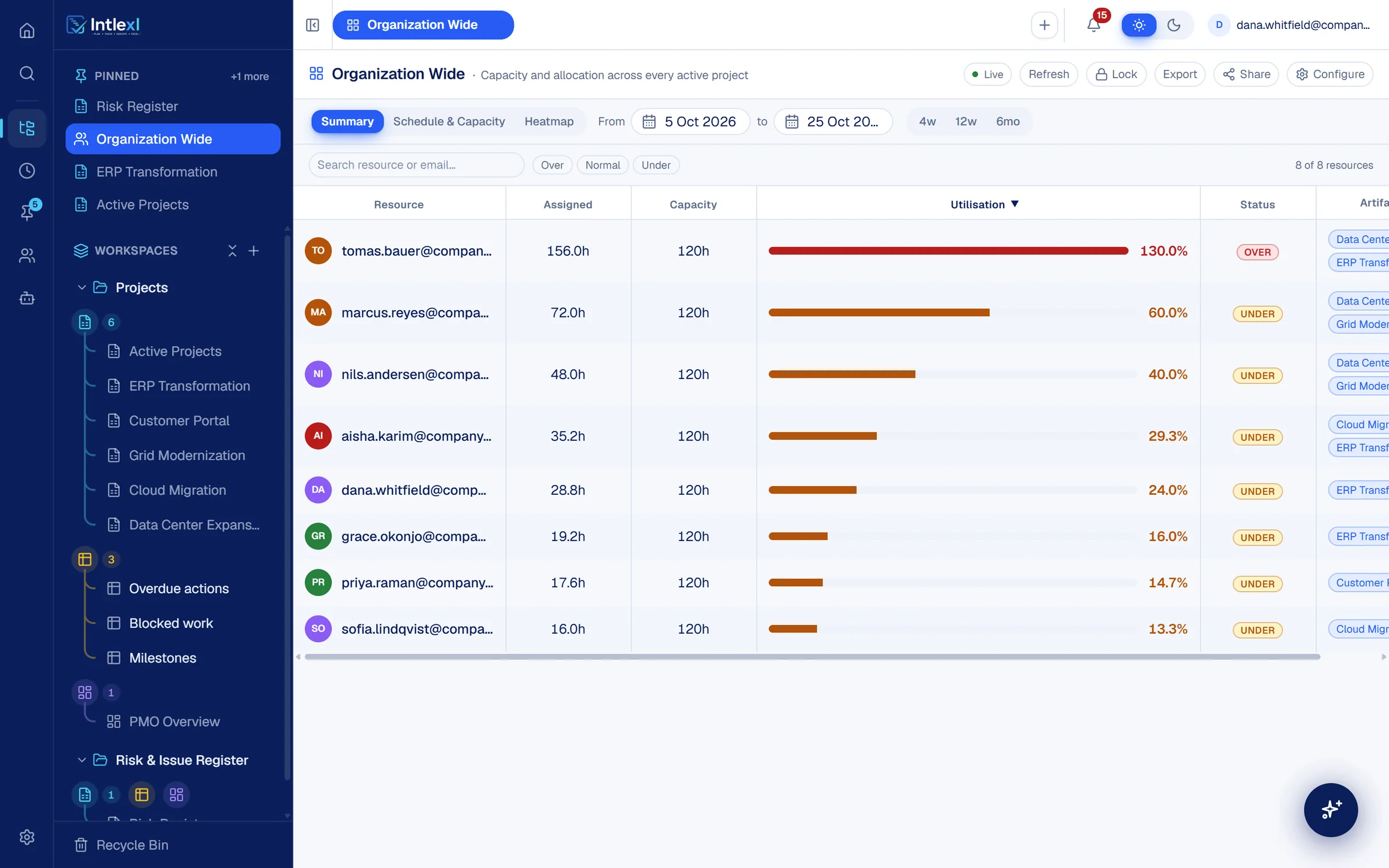Select the 6mo range preset
Viewport: 1389px width, 868px height.
coord(1008,122)
